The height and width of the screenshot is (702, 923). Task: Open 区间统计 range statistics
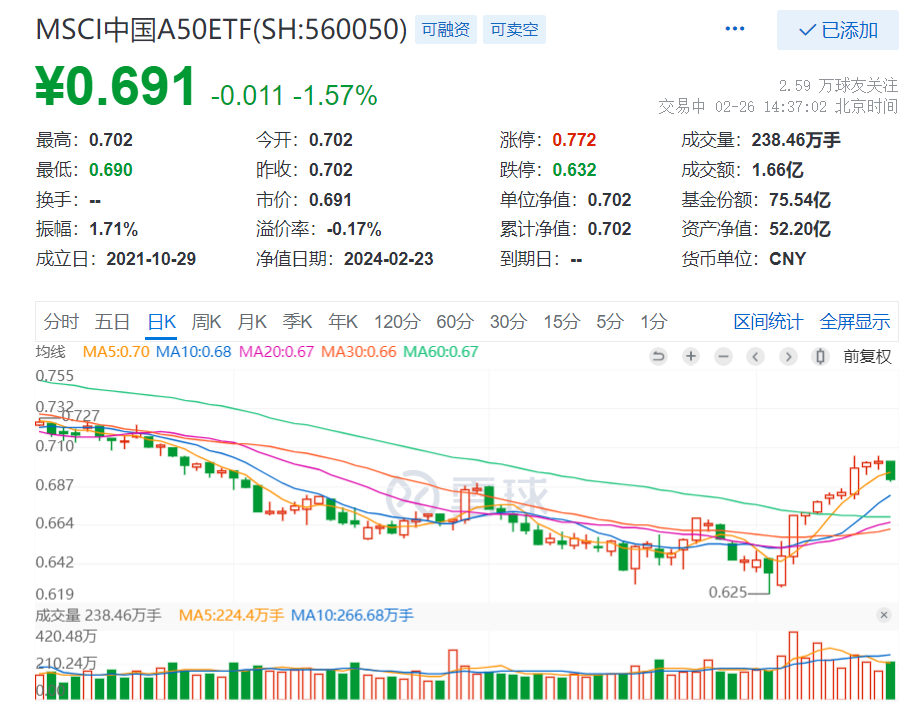[768, 322]
